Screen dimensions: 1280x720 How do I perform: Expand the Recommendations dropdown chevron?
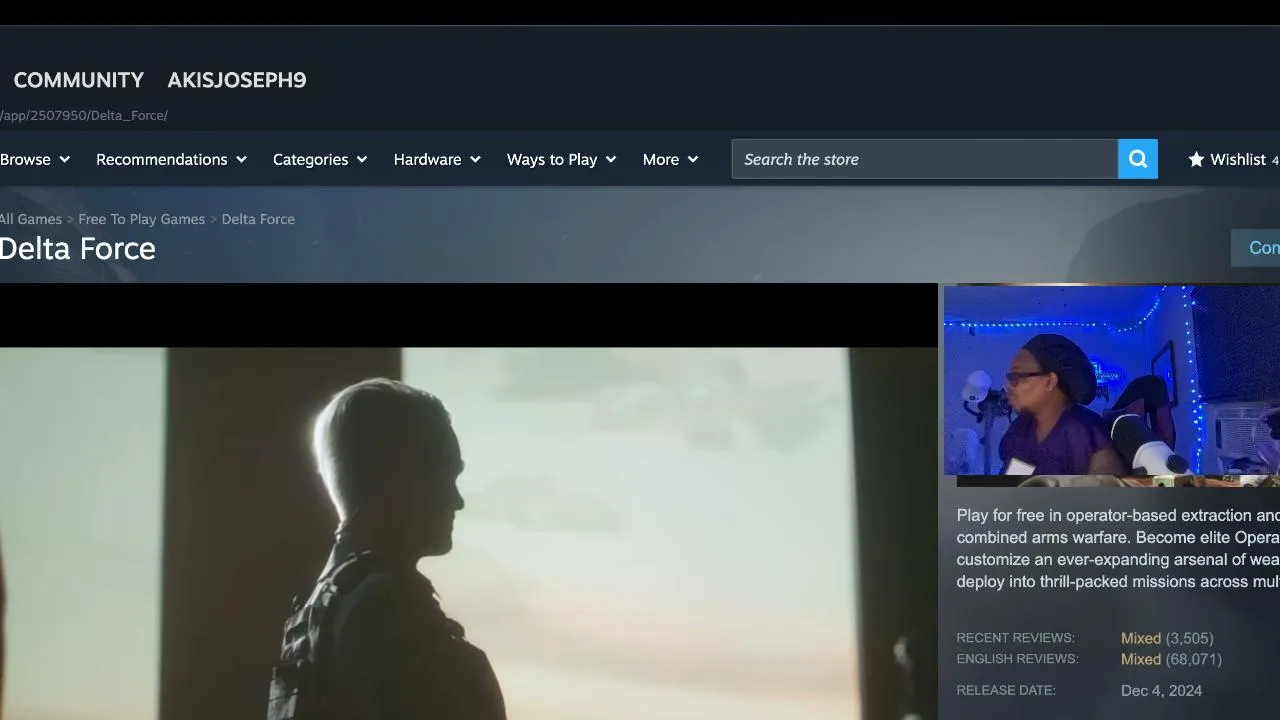pos(241,159)
